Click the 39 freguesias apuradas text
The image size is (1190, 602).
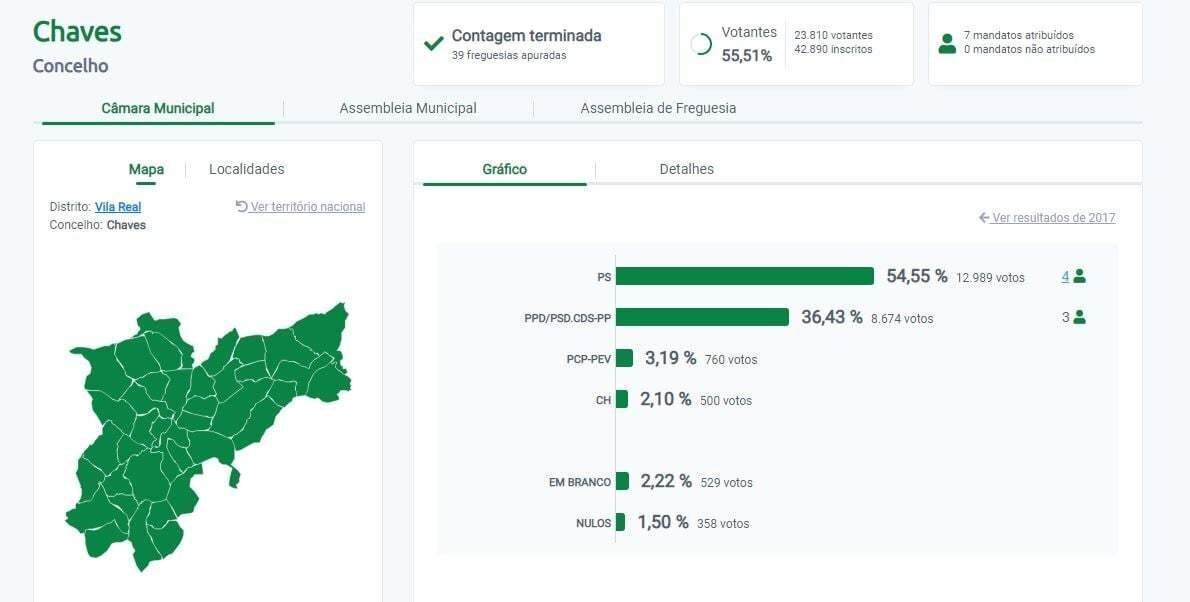508,55
